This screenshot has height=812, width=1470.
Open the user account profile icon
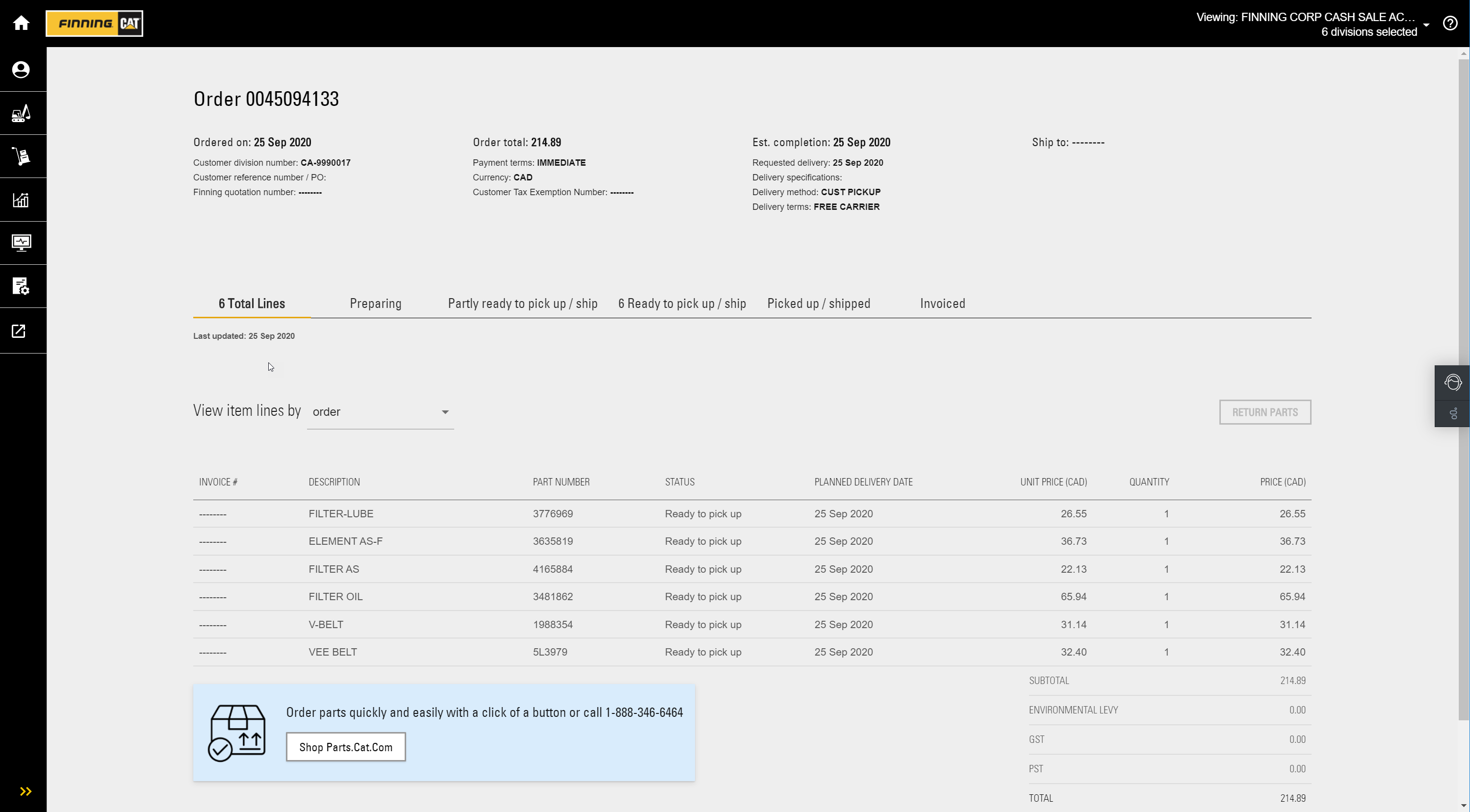(x=21, y=70)
